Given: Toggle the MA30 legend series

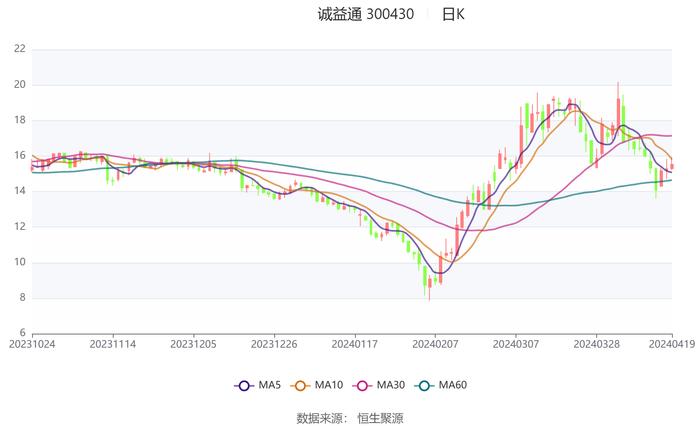Looking at the screenshot, I should 379,385.
